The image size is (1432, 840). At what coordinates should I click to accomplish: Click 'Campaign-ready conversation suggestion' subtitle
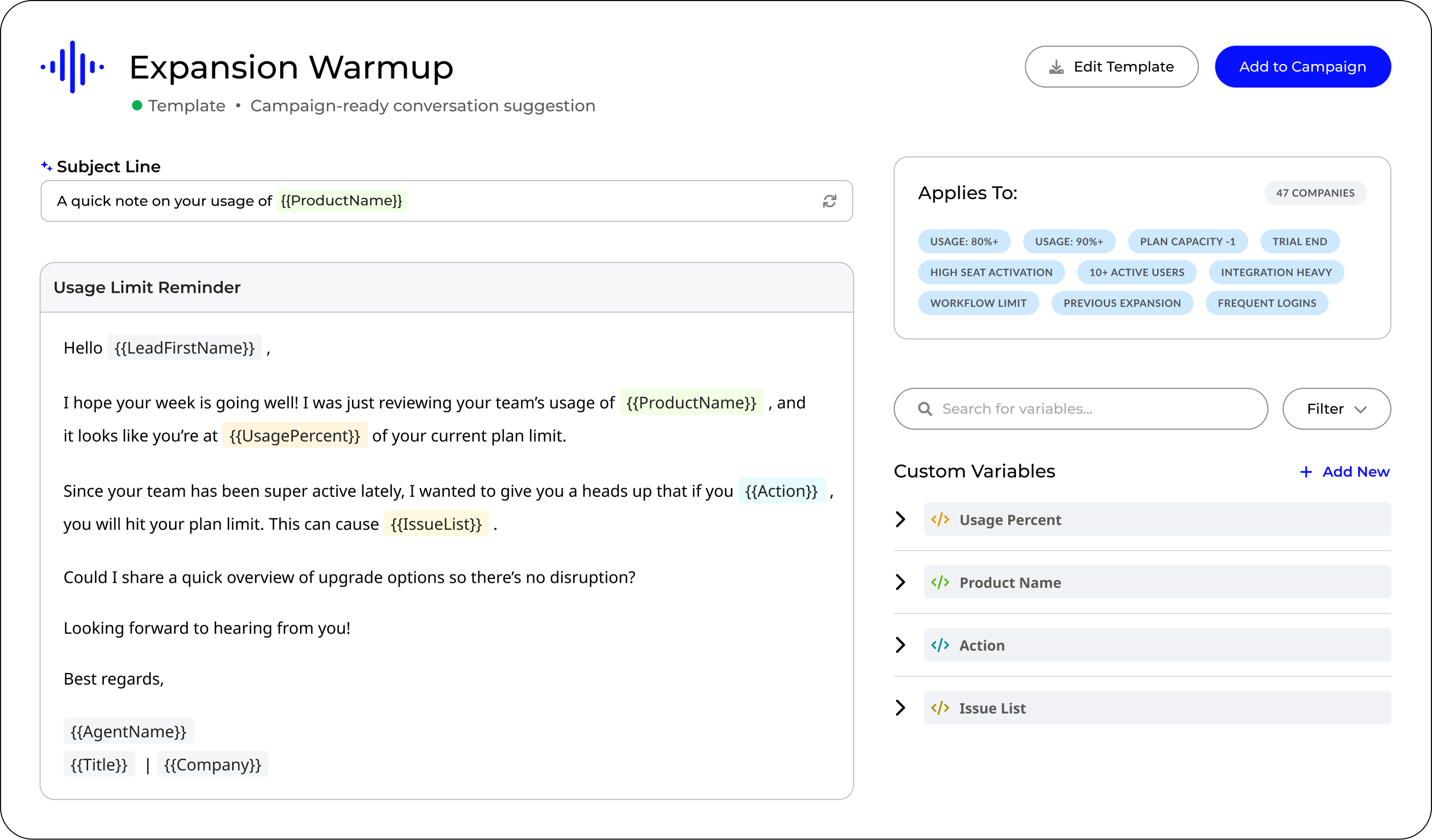(x=423, y=106)
